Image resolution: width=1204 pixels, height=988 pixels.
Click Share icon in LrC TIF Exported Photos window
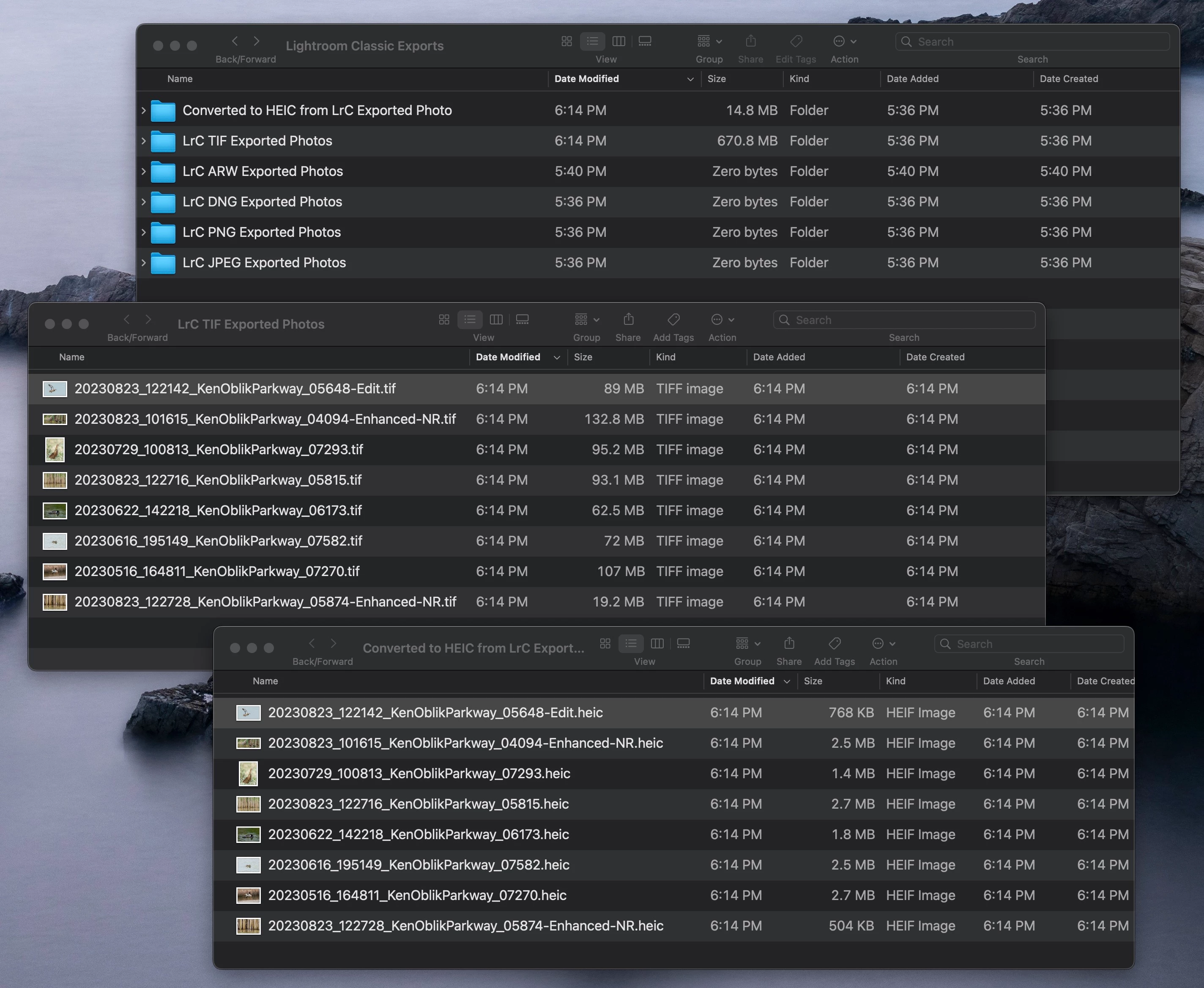629,319
